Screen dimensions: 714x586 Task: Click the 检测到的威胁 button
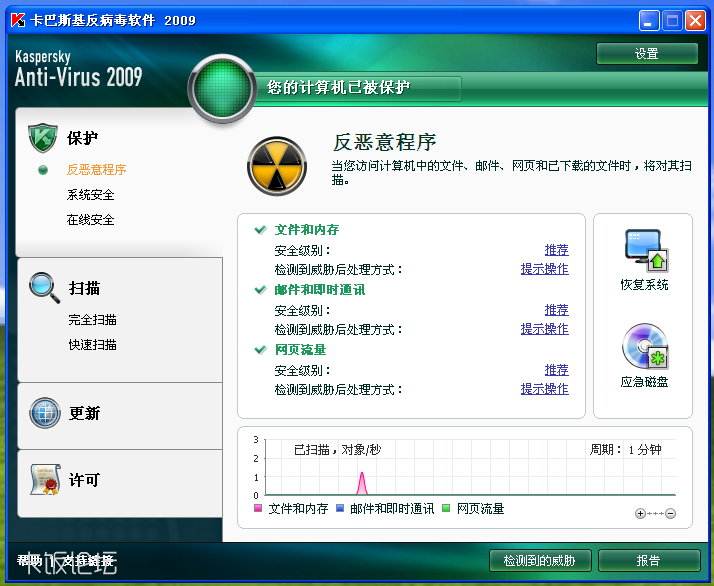click(x=540, y=560)
